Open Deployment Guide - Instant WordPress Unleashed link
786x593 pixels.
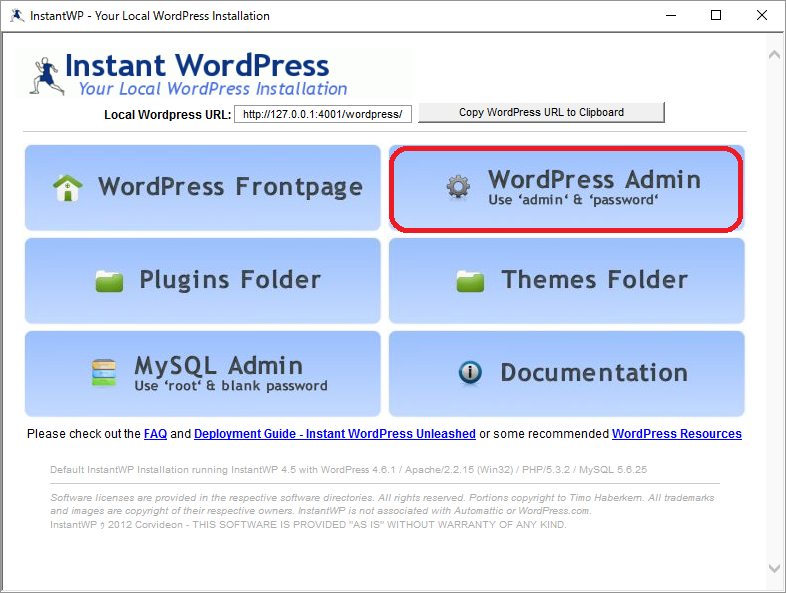coord(335,434)
